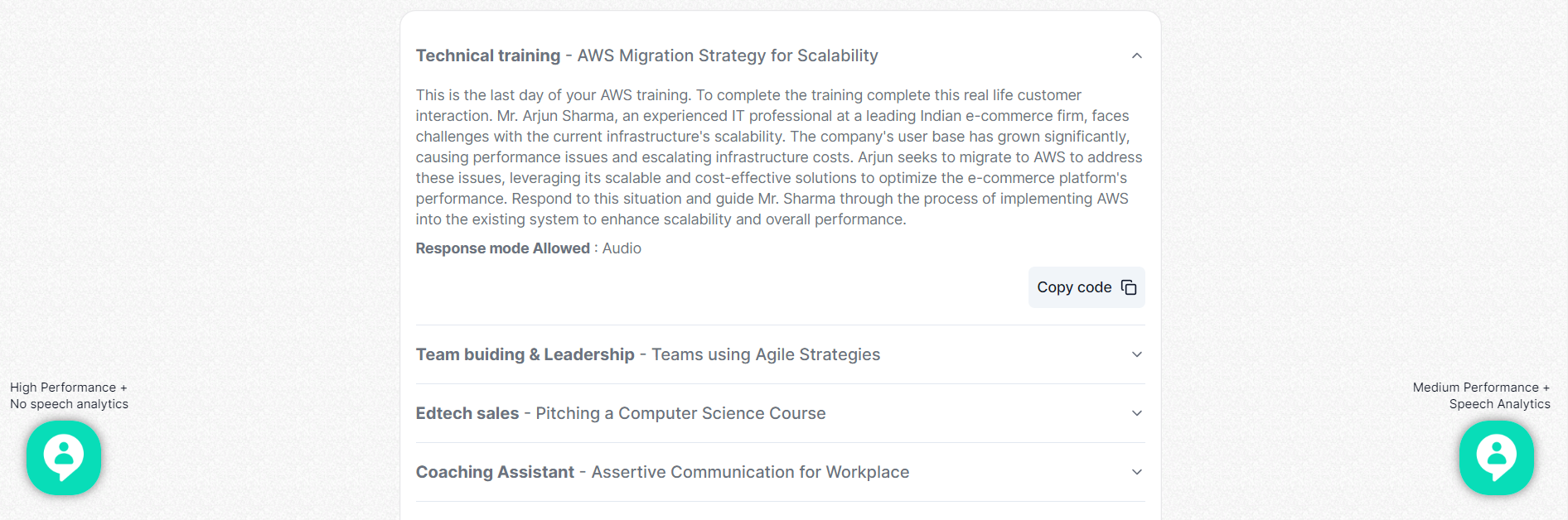Click the "Medium Performance + Speech Analytics" label
Image resolution: width=1568 pixels, height=520 pixels.
coord(1481,396)
